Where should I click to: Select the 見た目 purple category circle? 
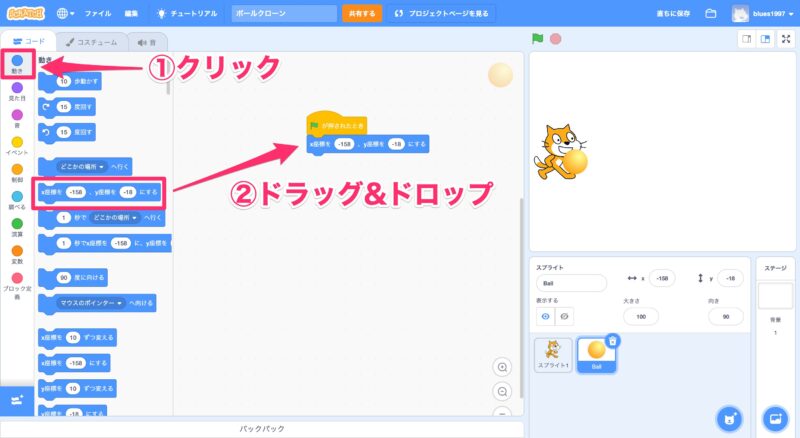[x=17, y=88]
